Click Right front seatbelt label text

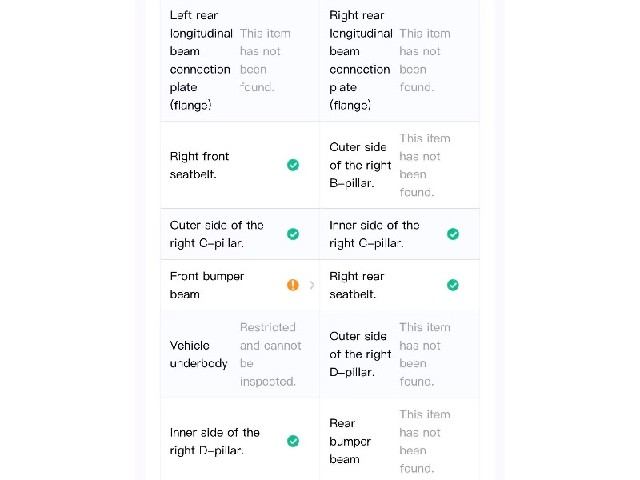(200, 165)
